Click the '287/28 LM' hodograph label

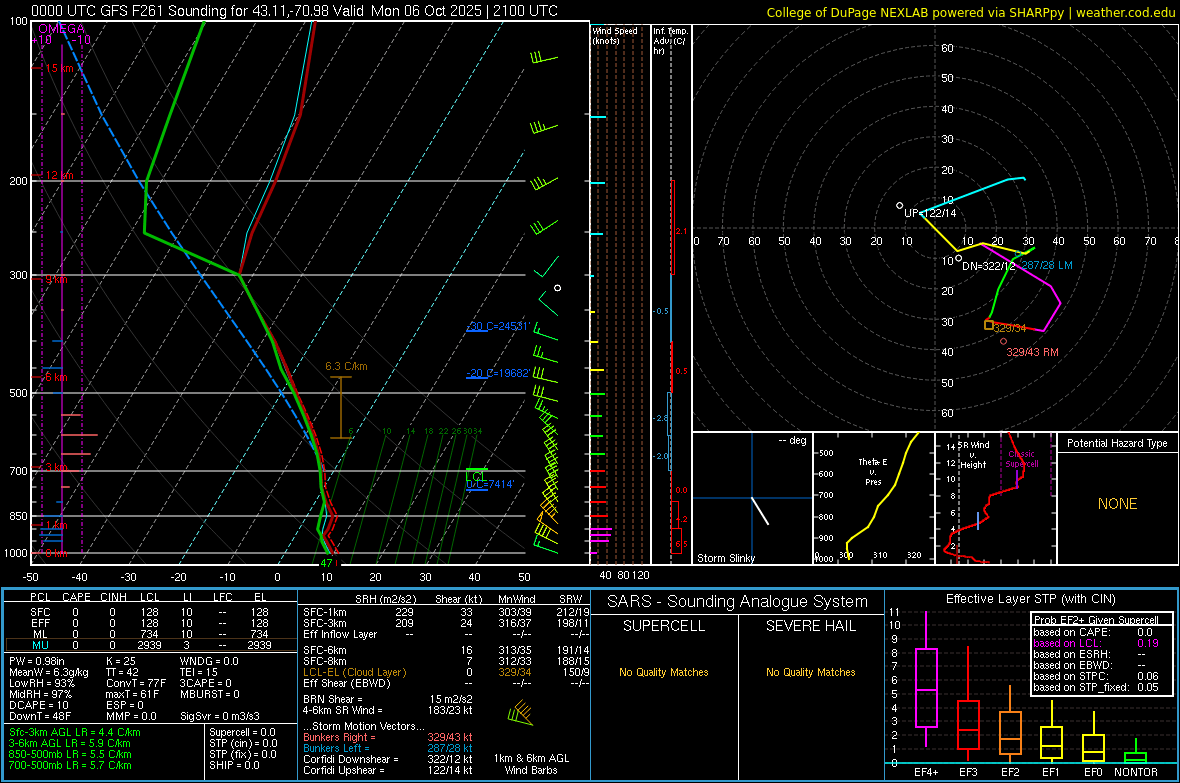(x=1047, y=265)
